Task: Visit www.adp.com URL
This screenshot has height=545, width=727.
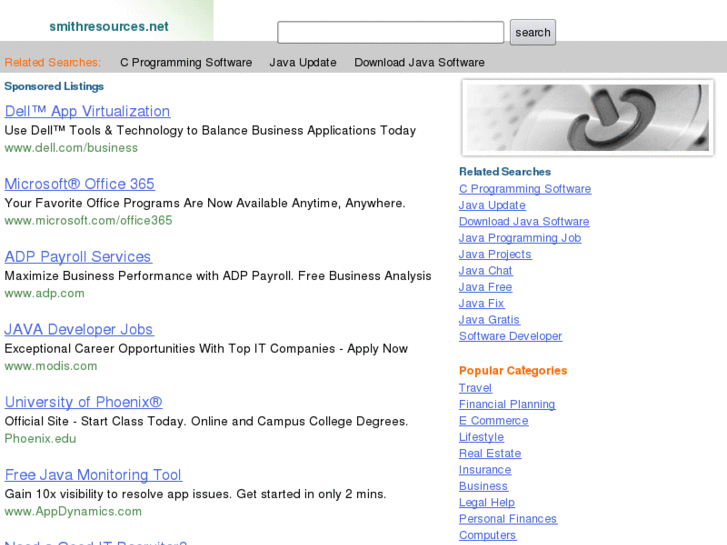Action: pos(45,294)
